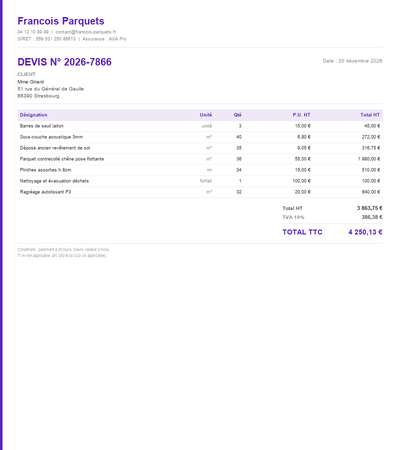This screenshot has width=400, height=450.
Task: Click the Qté column header
Action: (x=238, y=115)
